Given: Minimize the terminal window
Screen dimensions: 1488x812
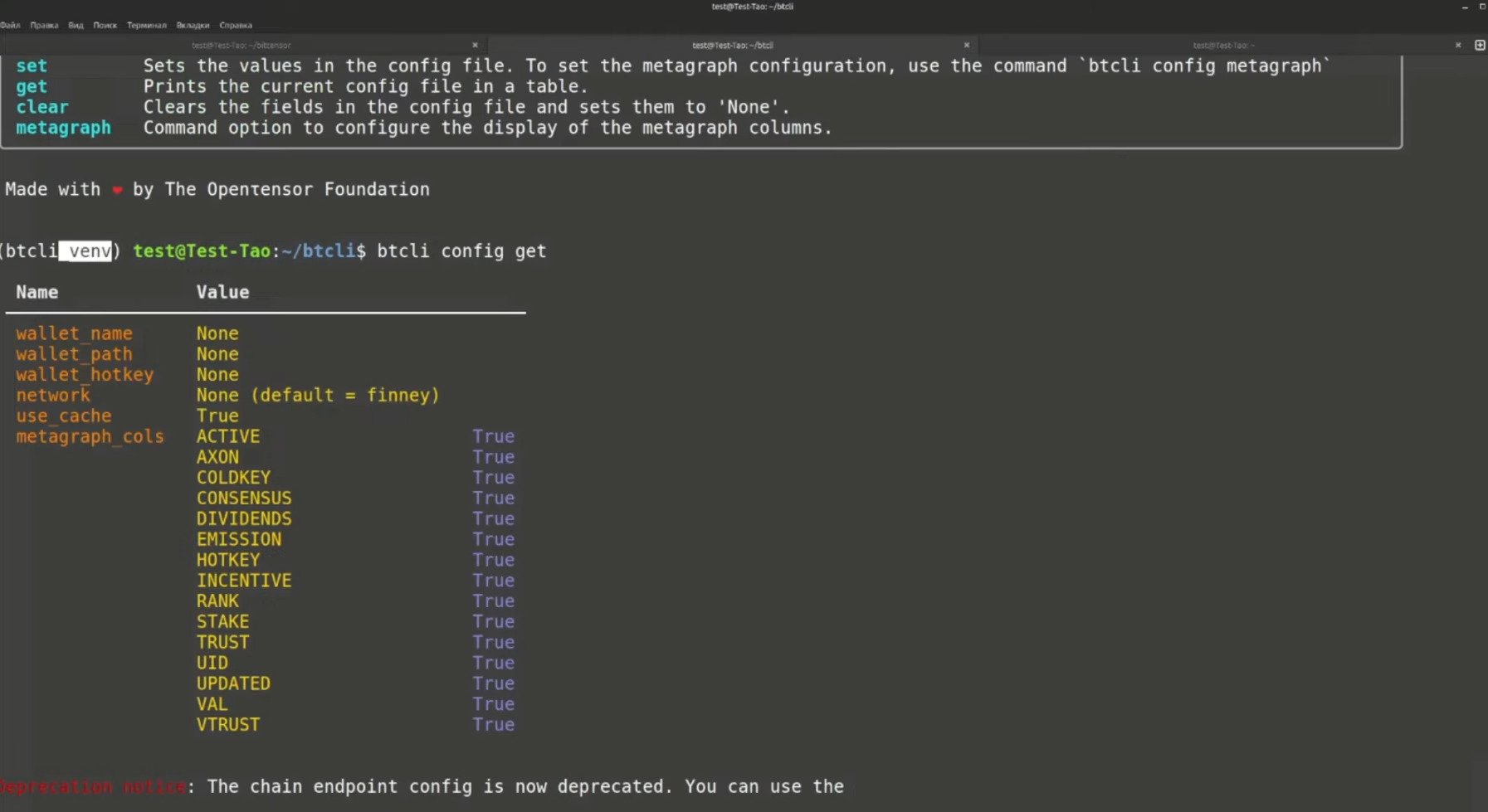Looking at the screenshot, I should click(1465, 7).
